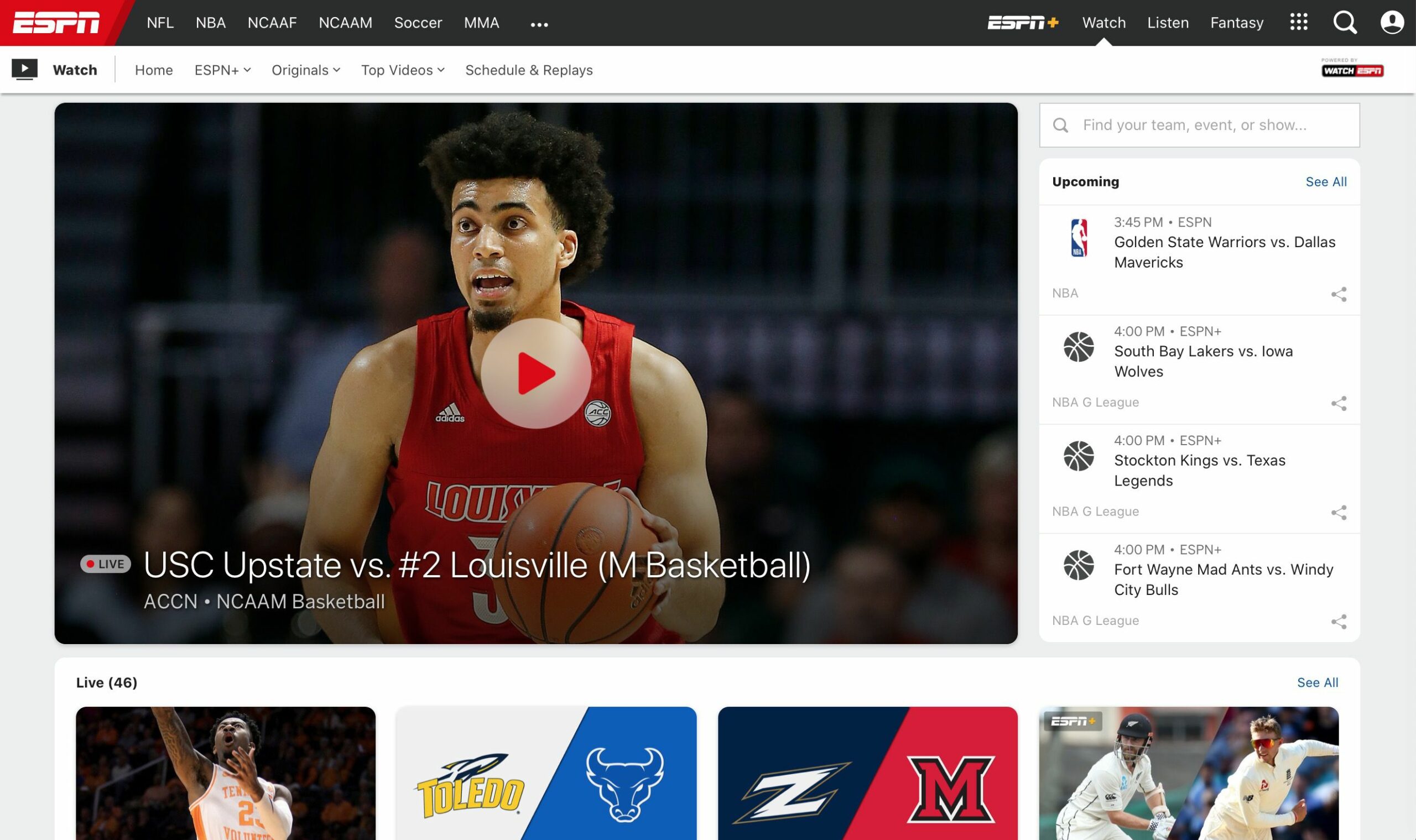Image resolution: width=1416 pixels, height=840 pixels.
Task: Click basketball icon for Stockton Kings game
Action: click(1079, 456)
